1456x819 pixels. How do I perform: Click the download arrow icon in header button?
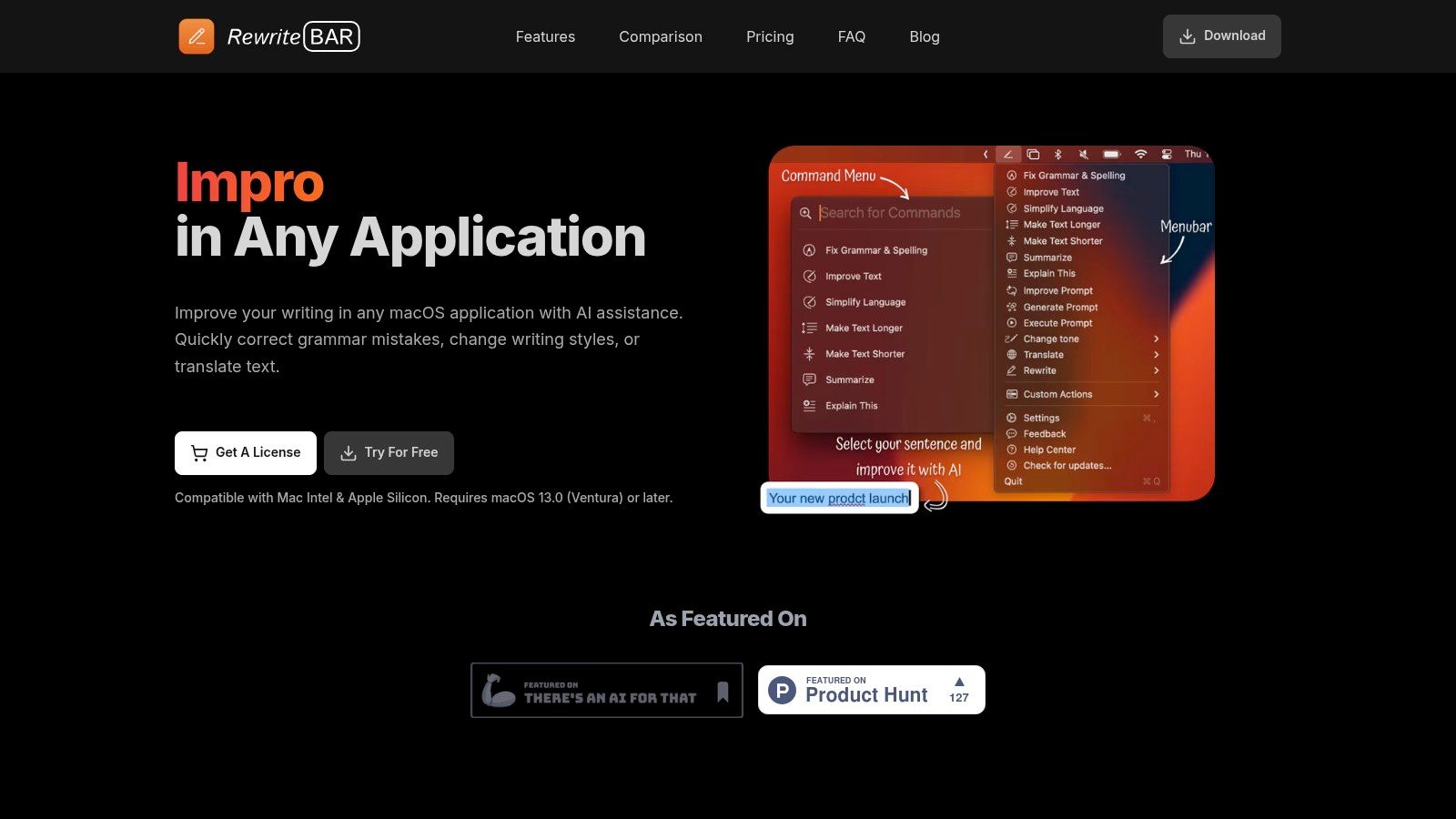(1187, 36)
